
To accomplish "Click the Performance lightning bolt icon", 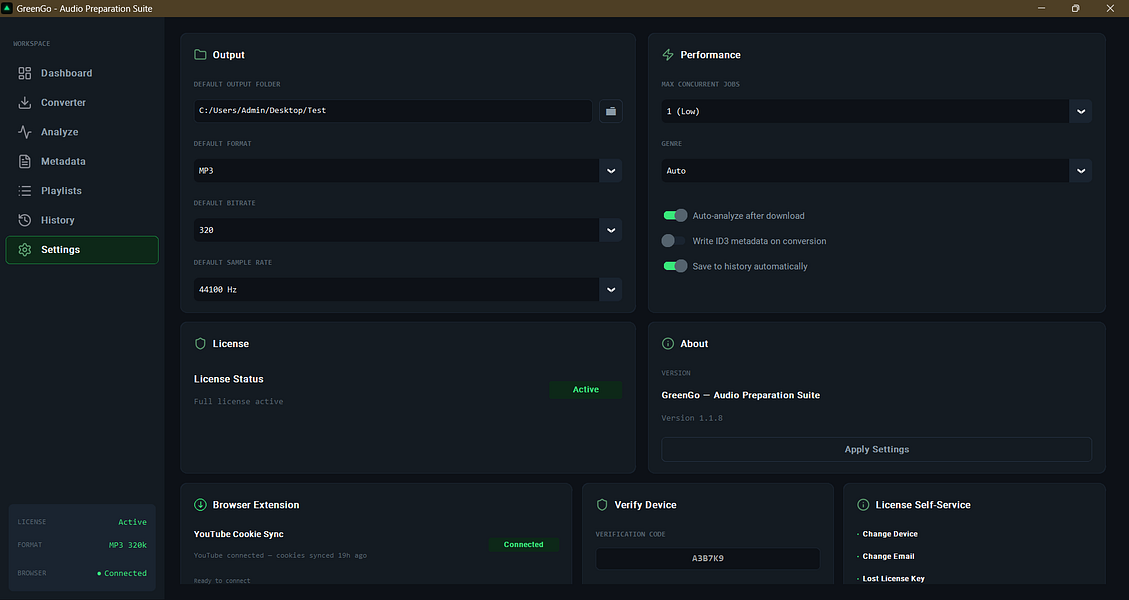I will [x=668, y=55].
